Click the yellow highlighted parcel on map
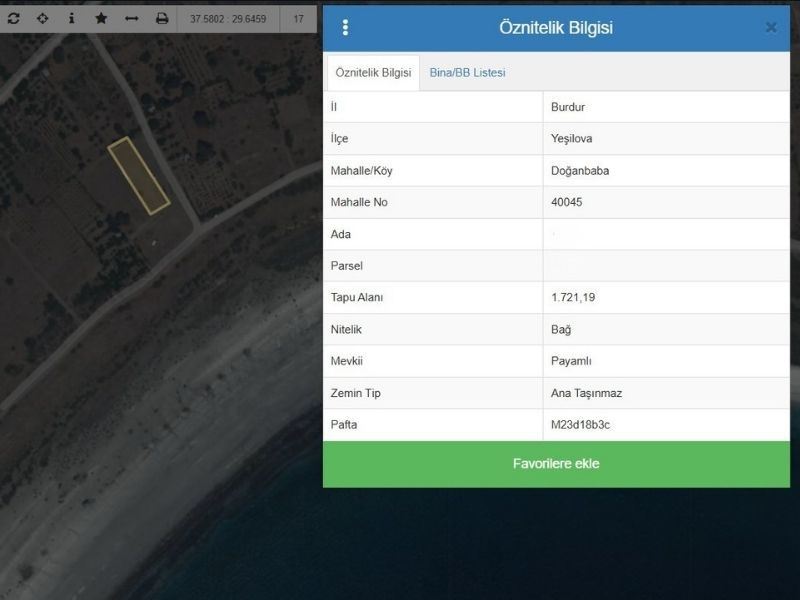 [139, 176]
